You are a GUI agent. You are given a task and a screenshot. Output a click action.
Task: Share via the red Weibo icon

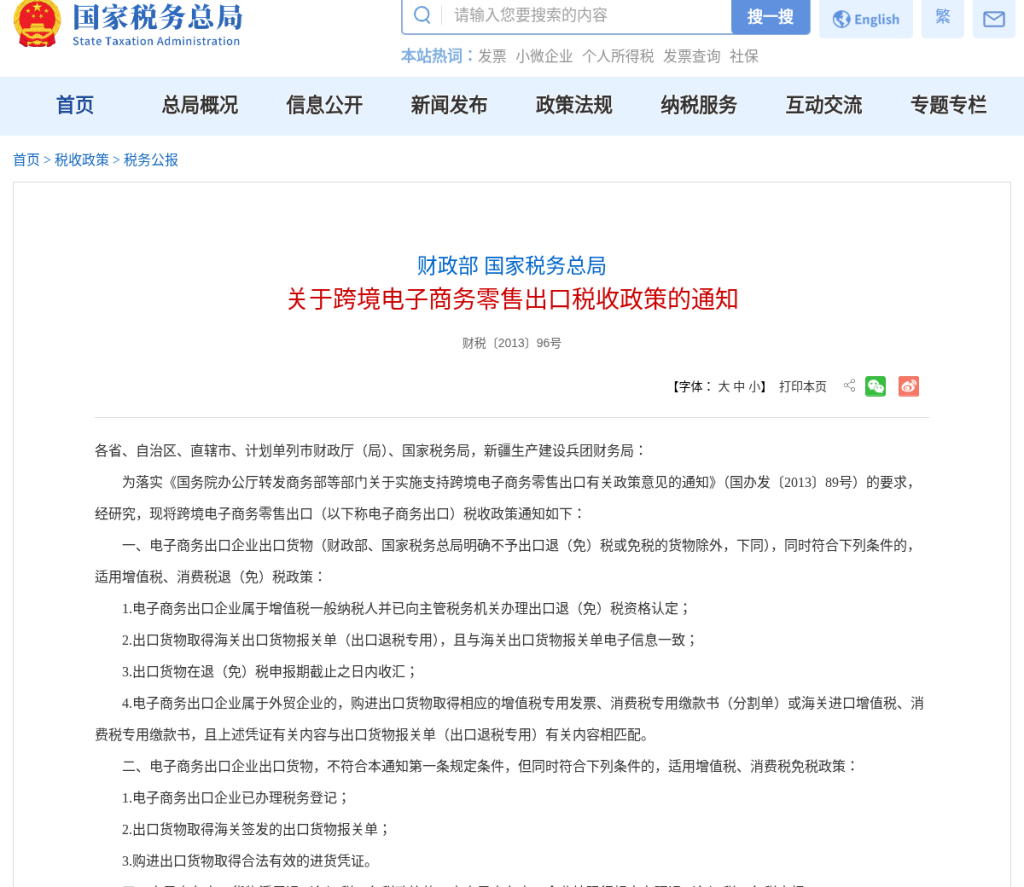tap(908, 387)
